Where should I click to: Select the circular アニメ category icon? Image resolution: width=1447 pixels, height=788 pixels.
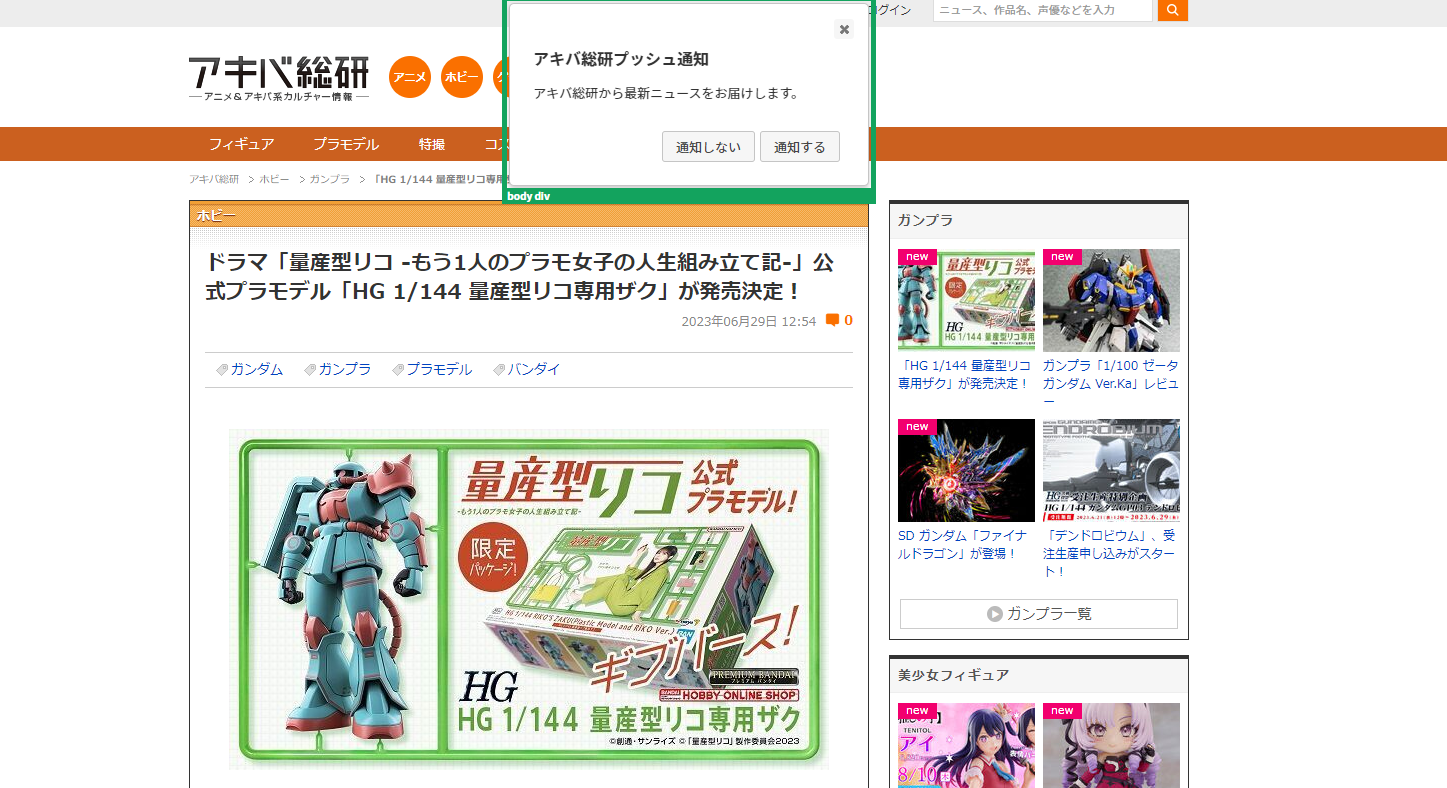409,77
